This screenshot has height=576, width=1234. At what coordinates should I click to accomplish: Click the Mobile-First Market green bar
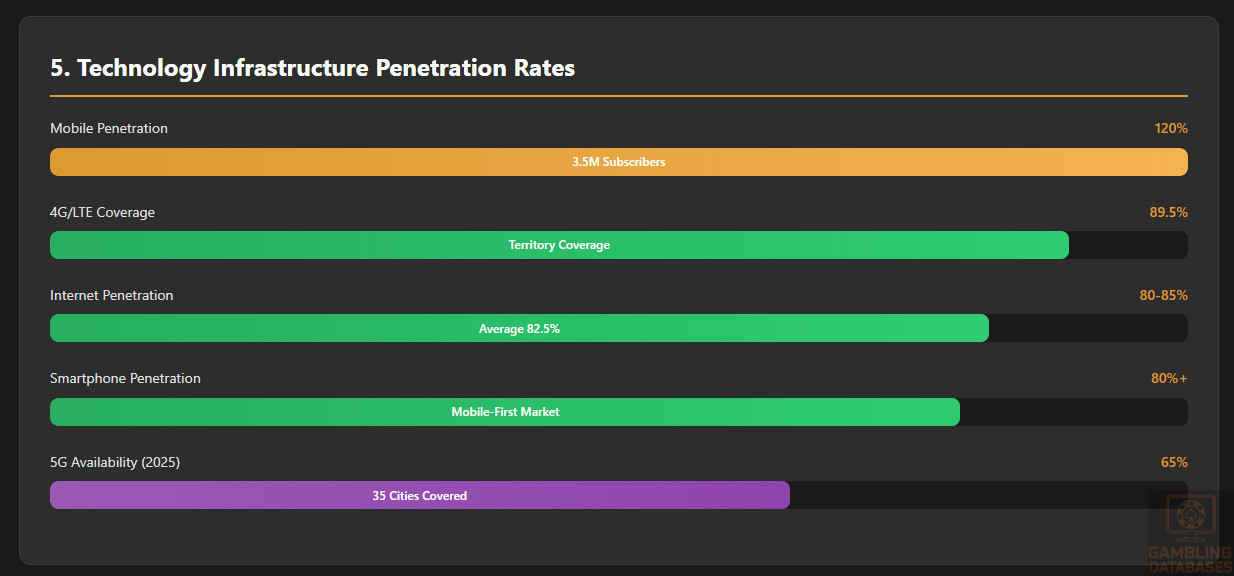pos(505,412)
